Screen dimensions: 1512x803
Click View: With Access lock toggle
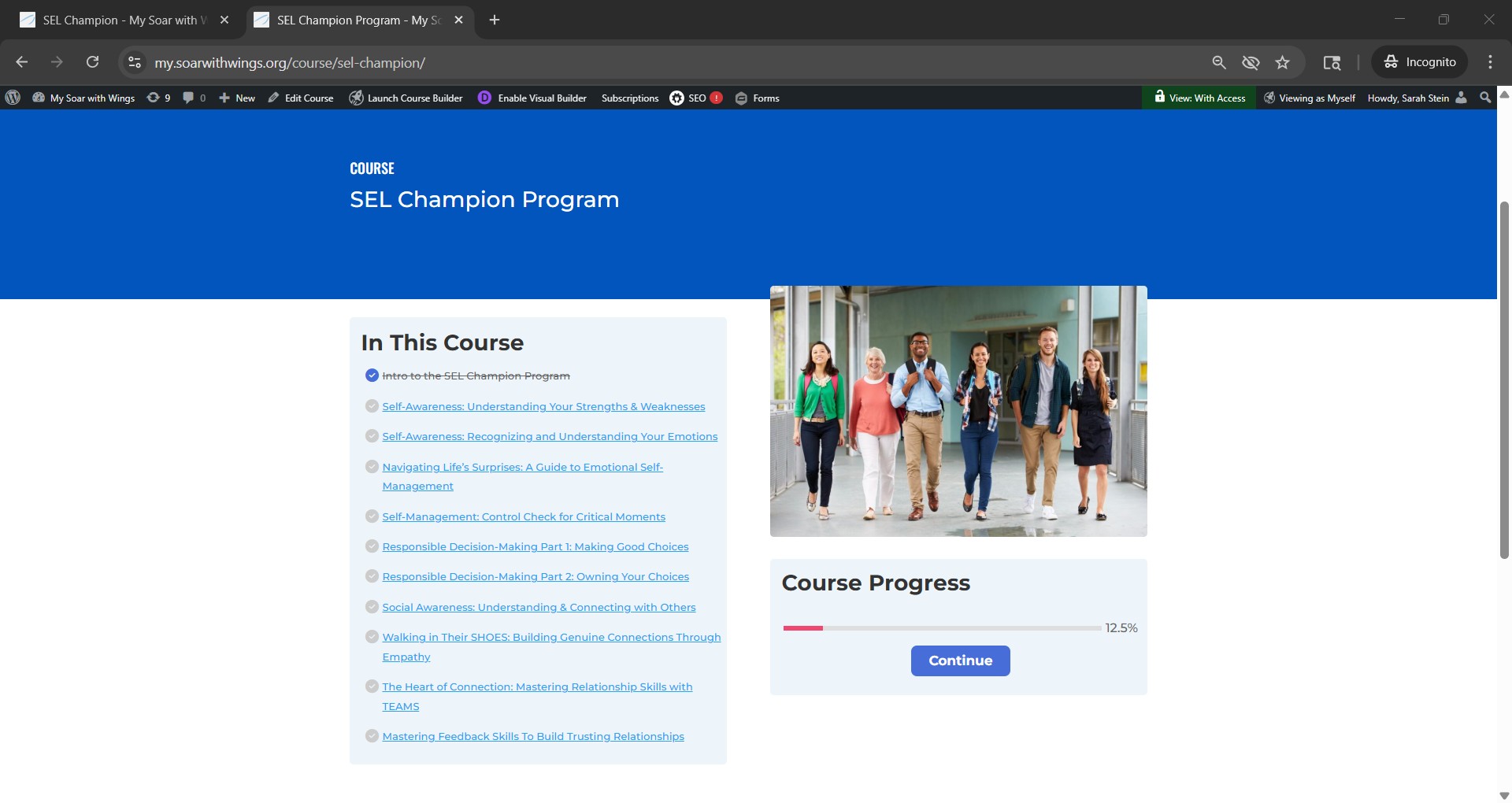click(x=1199, y=98)
